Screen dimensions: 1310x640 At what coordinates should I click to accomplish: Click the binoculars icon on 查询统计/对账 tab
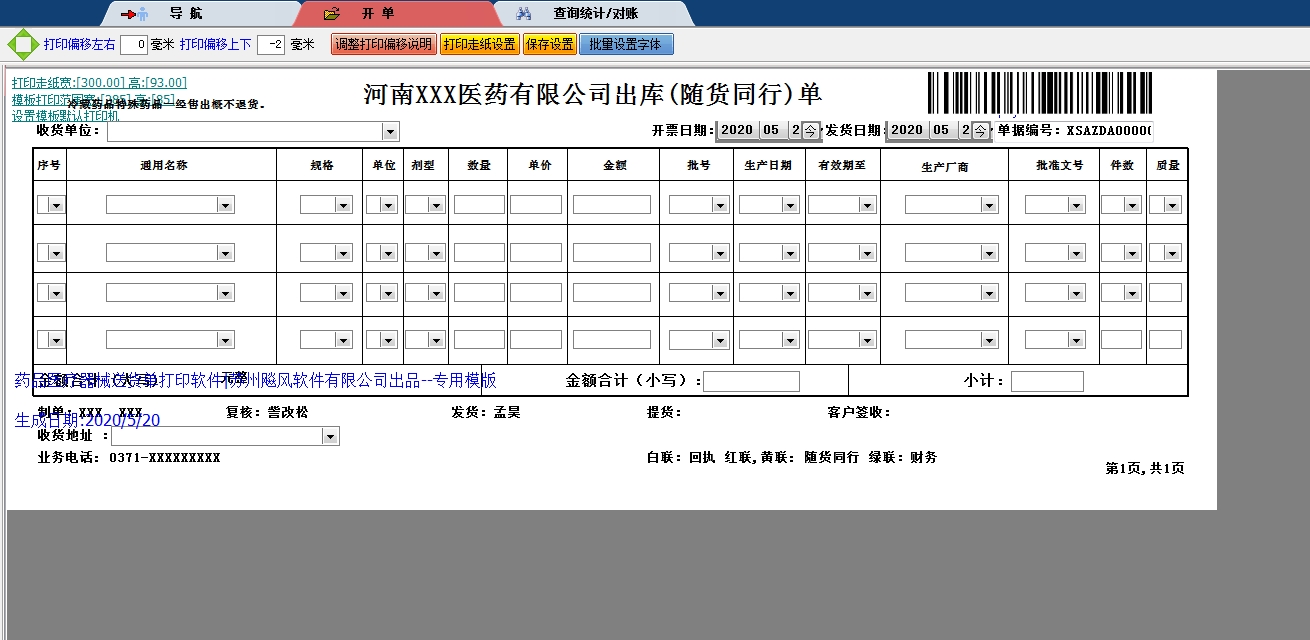(x=524, y=14)
